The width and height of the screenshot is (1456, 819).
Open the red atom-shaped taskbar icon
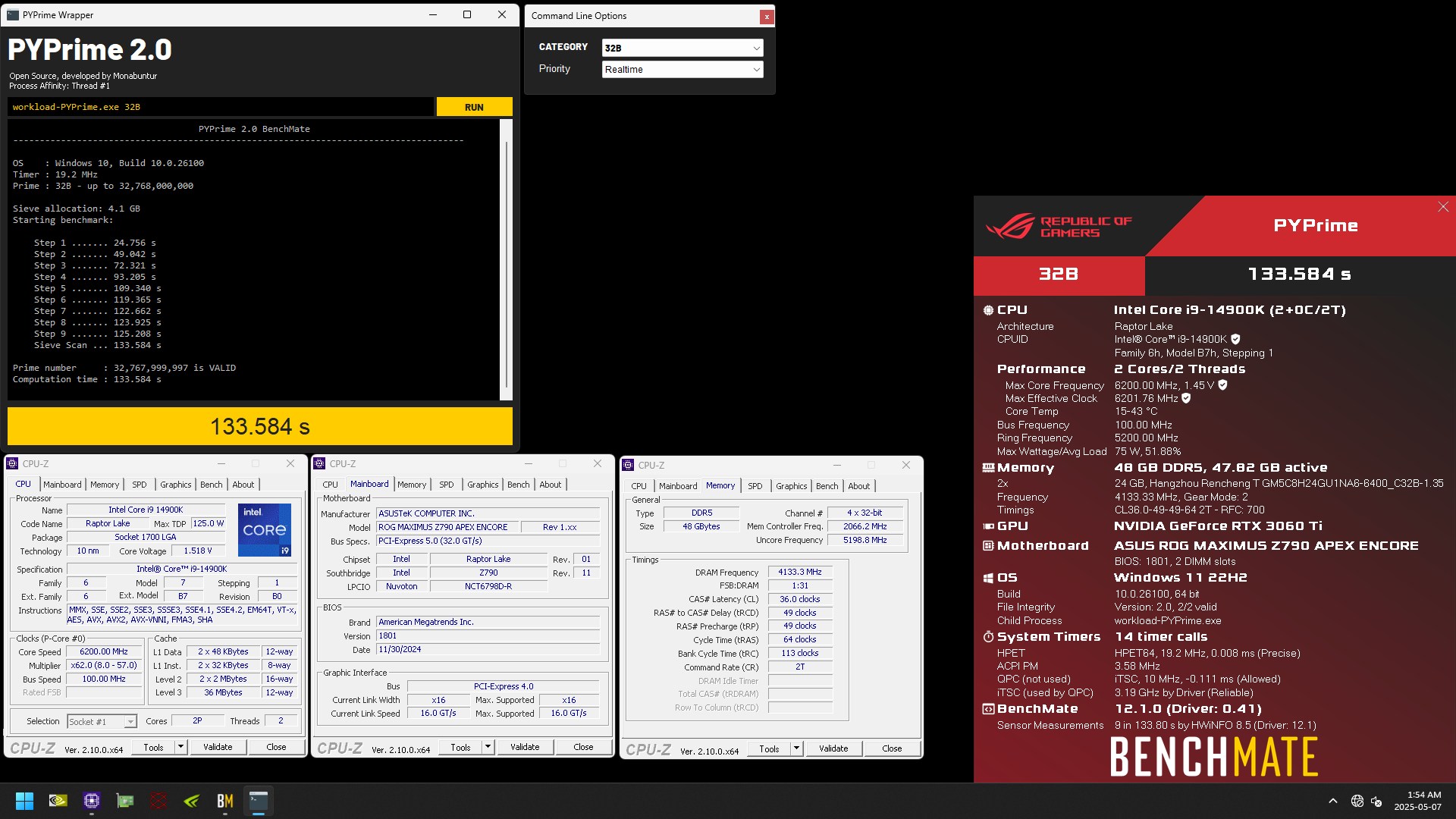[158, 801]
